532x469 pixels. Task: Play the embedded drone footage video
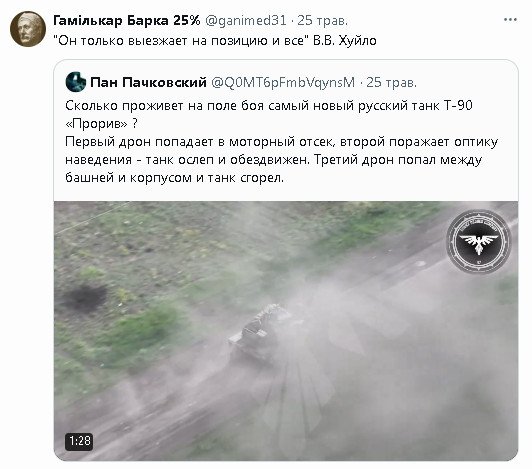(x=286, y=331)
